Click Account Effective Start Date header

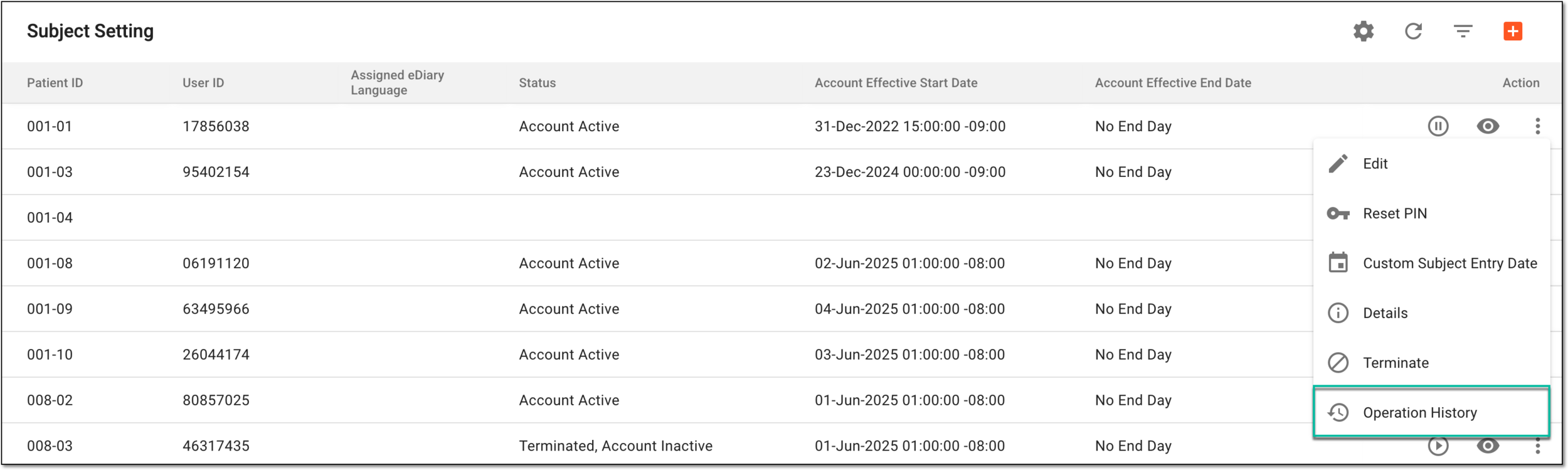tap(896, 83)
